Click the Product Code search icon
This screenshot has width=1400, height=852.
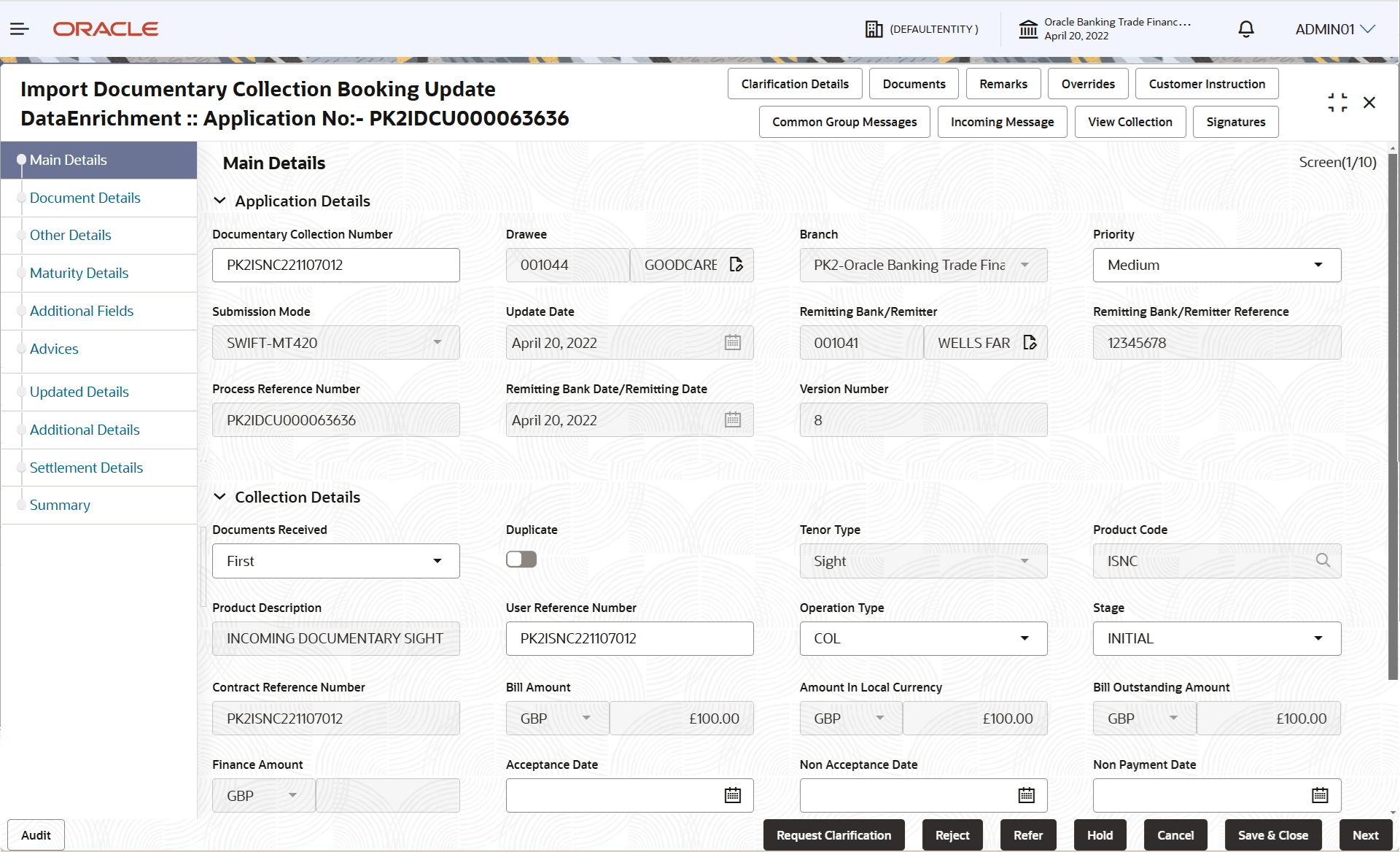pos(1323,561)
